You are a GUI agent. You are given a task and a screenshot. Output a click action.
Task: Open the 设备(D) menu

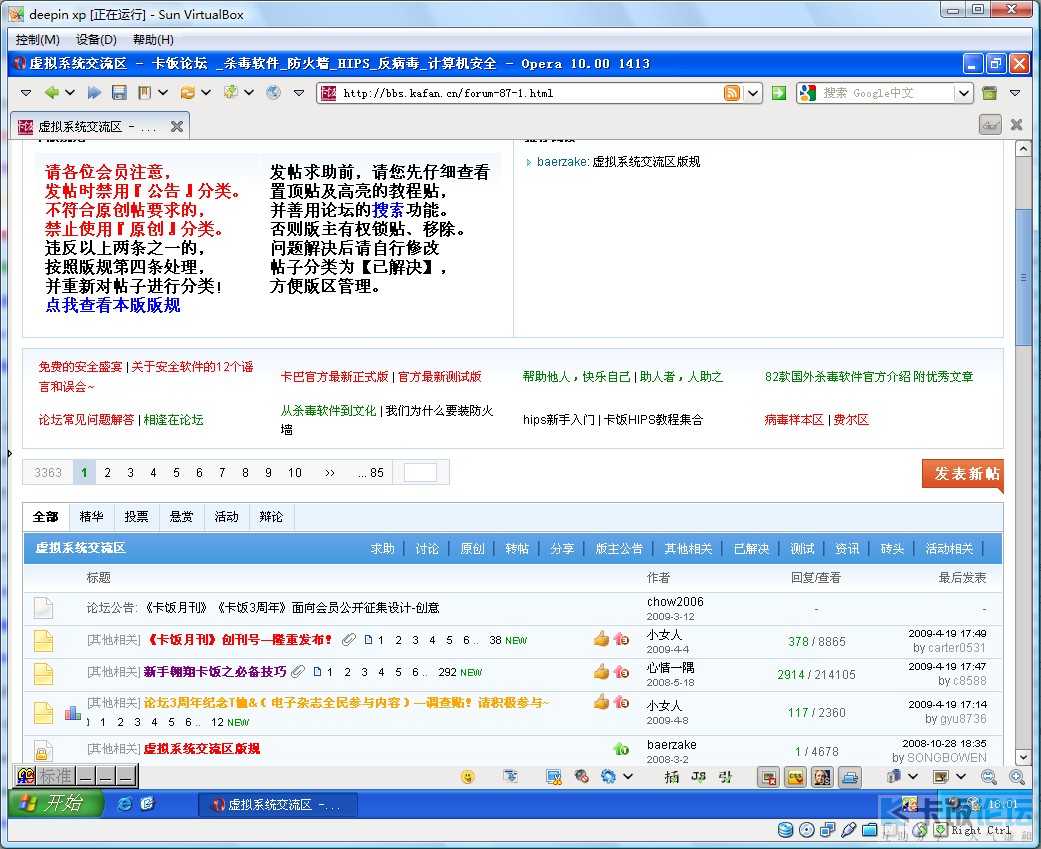click(x=96, y=40)
